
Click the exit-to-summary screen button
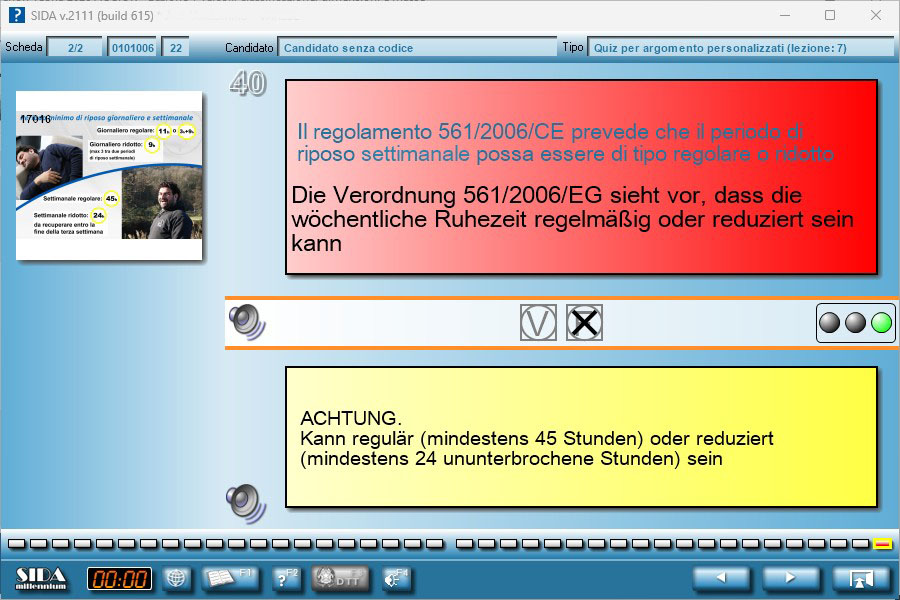(860, 578)
